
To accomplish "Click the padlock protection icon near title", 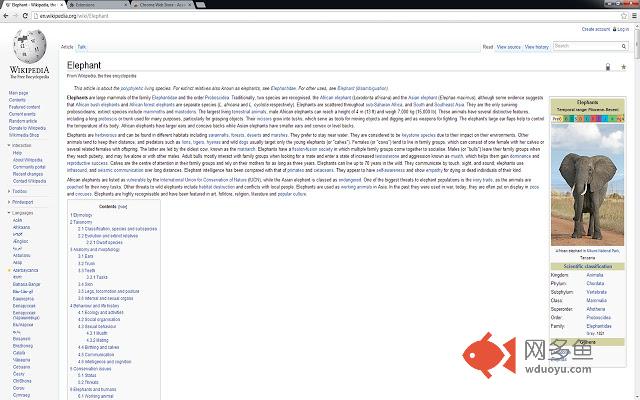I will click(x=608, y=67).
